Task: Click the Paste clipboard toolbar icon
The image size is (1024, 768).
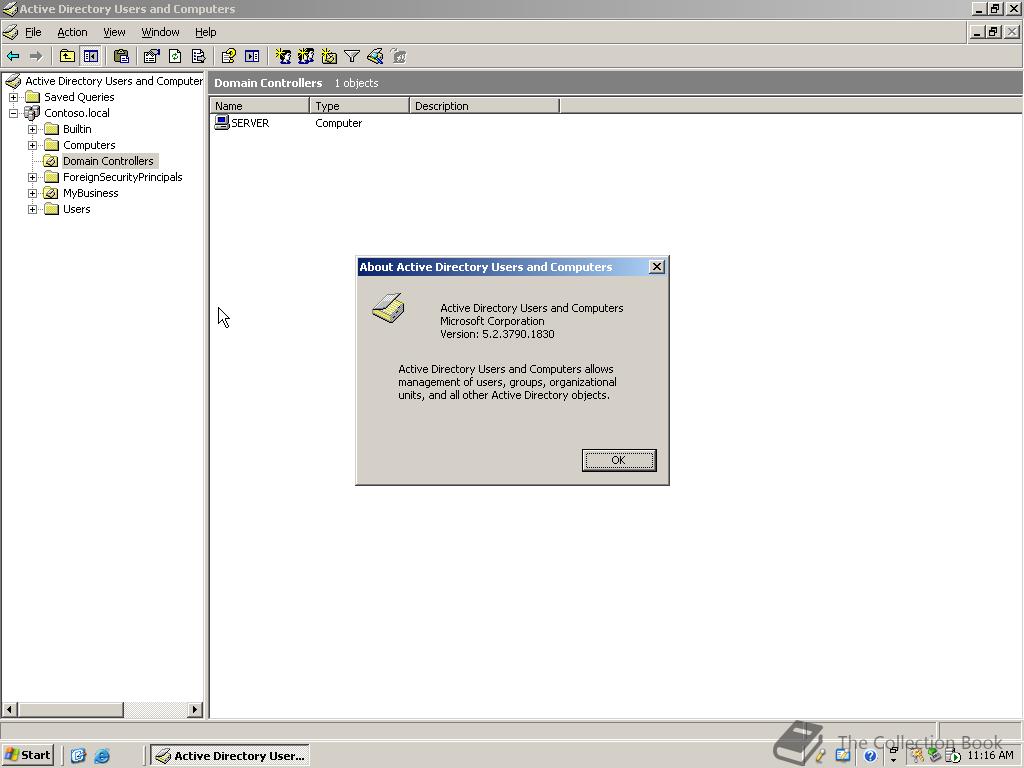Action: [x=121, y=57]
